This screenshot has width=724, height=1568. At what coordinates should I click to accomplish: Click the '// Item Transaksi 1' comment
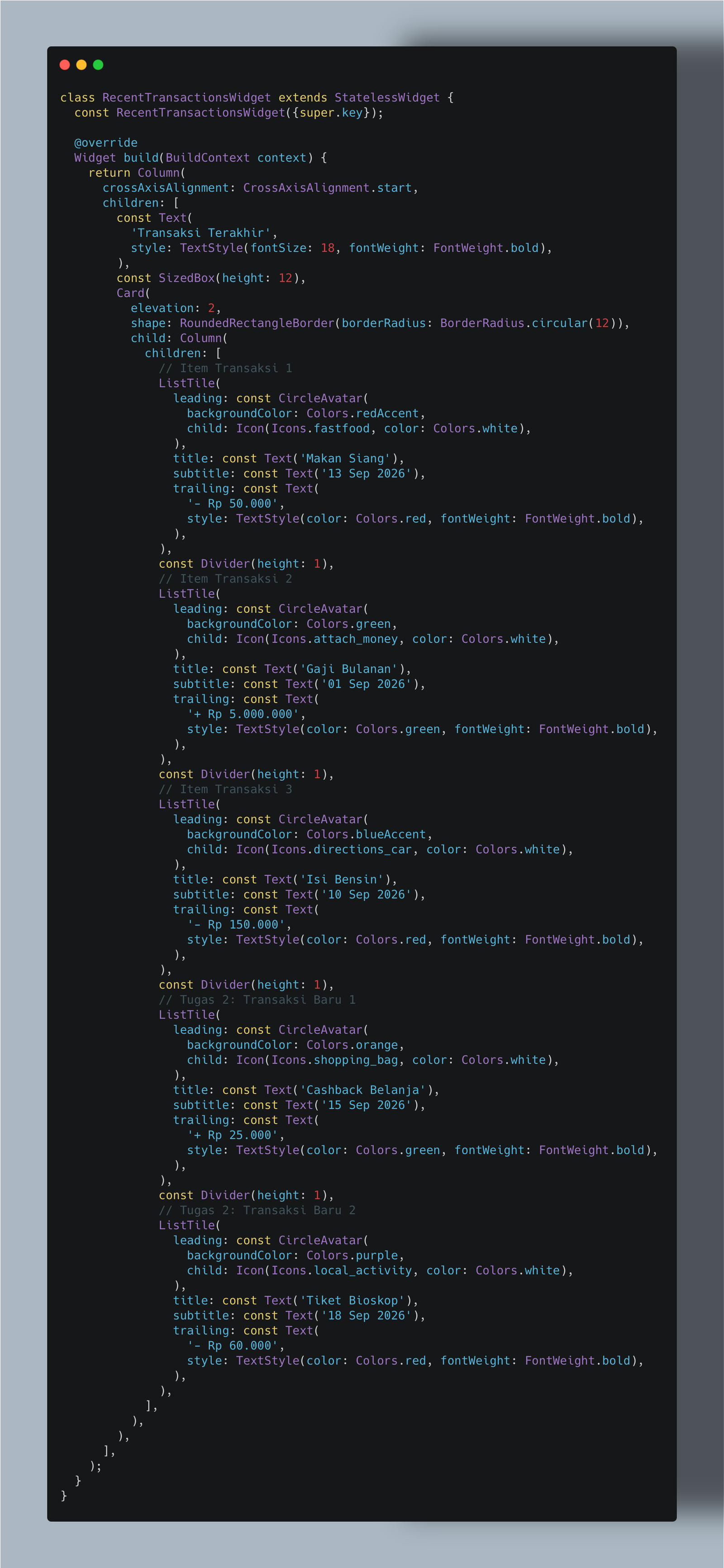pyautogui.click(x=226, y=368)
